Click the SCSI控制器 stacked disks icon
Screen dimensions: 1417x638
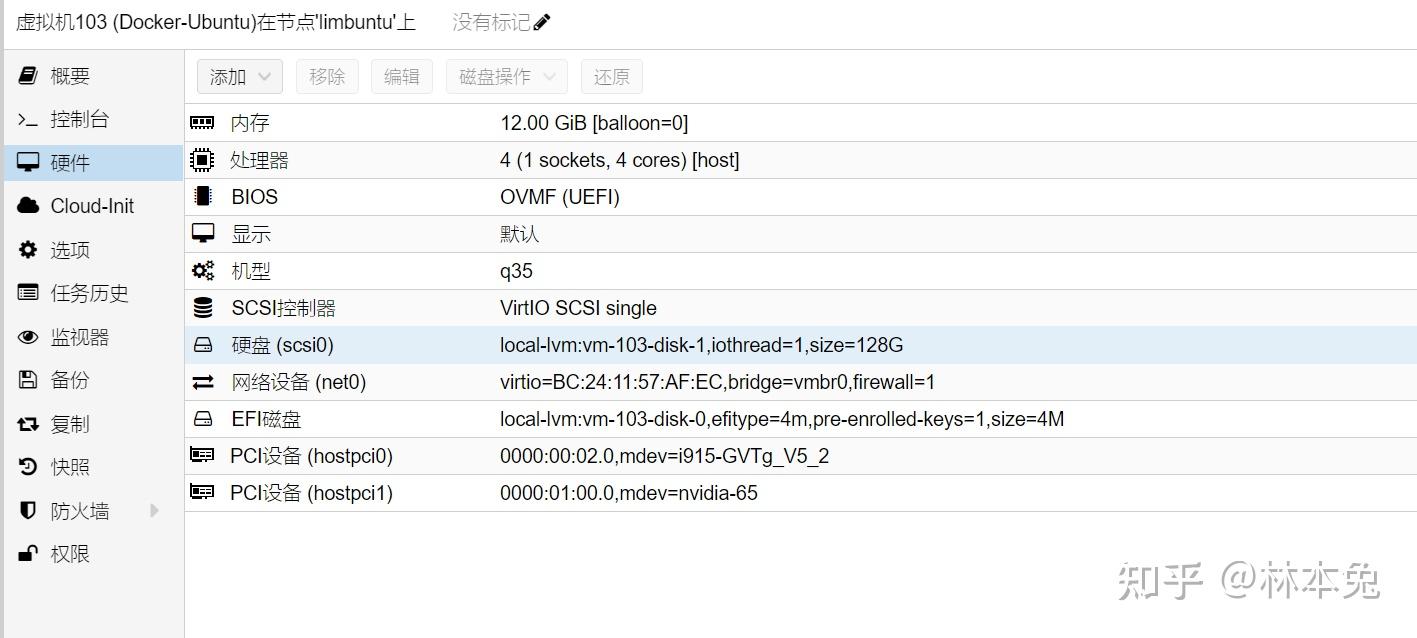coord(202,307)
